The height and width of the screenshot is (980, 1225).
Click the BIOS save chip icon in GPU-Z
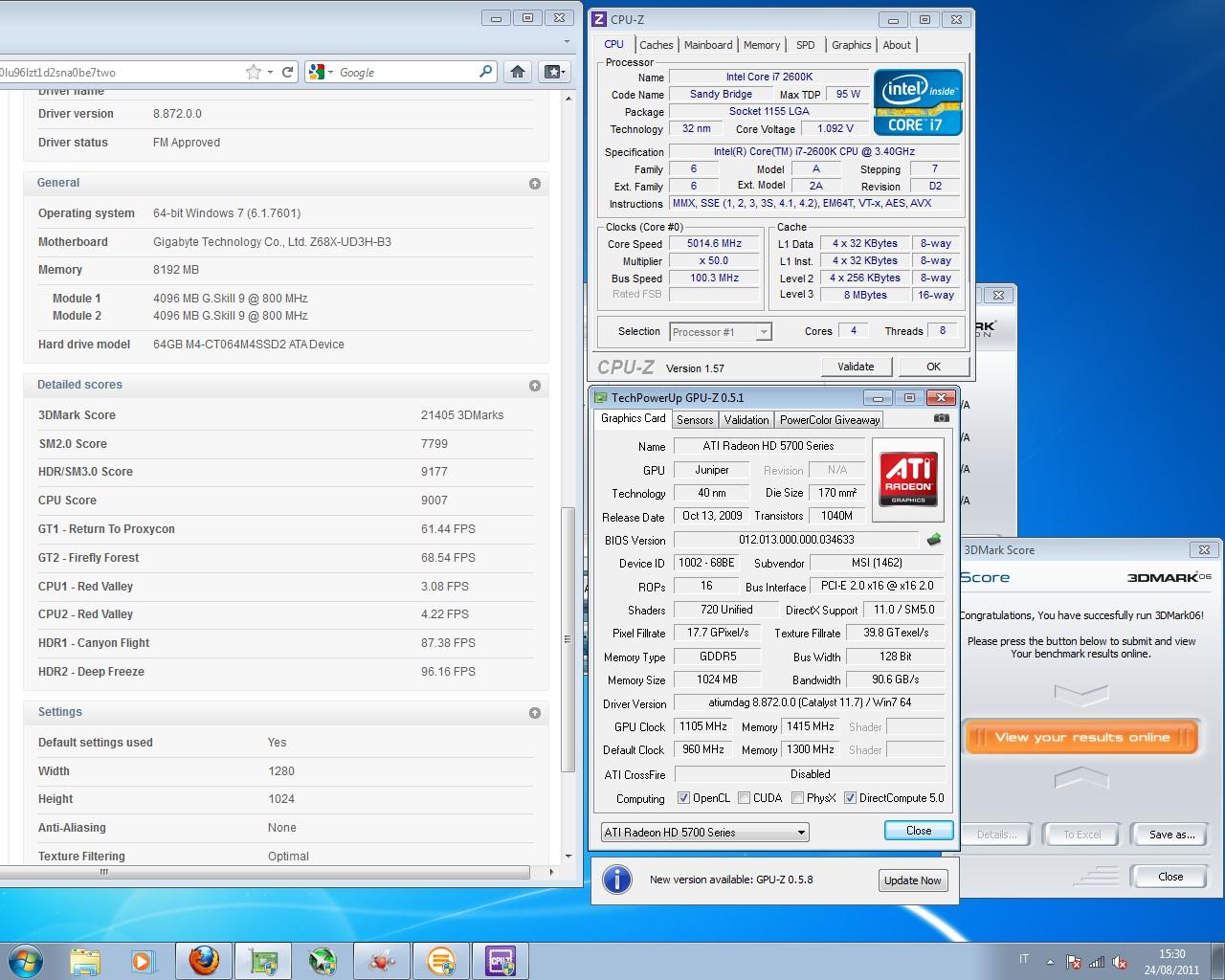coord(934,540)
